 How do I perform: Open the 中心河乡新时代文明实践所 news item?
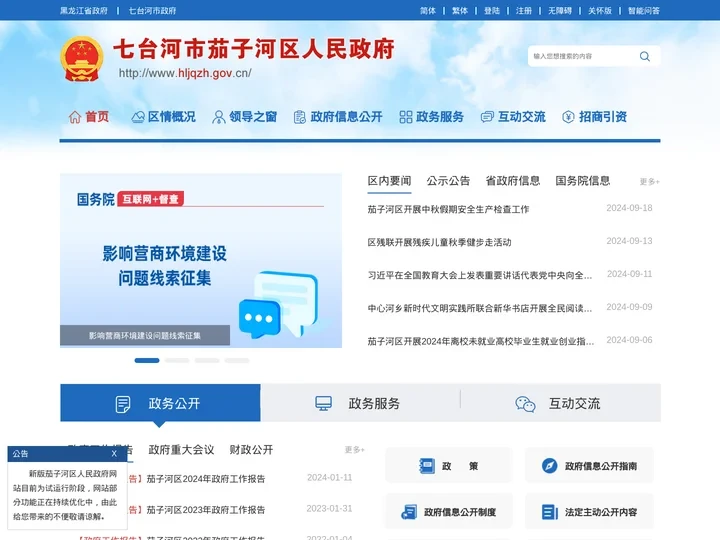pyautogui.click(x=480, y=309)
